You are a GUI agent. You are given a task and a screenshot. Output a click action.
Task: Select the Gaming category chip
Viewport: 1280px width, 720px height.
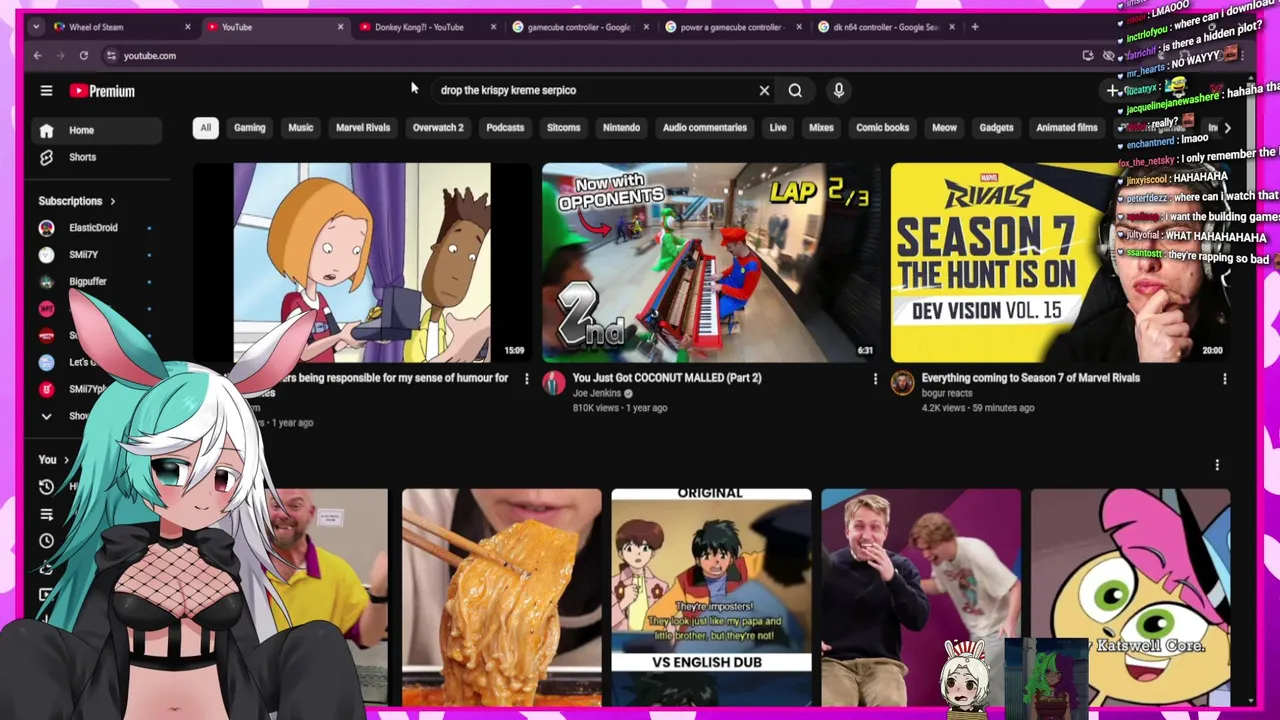[x=250, y=128]
